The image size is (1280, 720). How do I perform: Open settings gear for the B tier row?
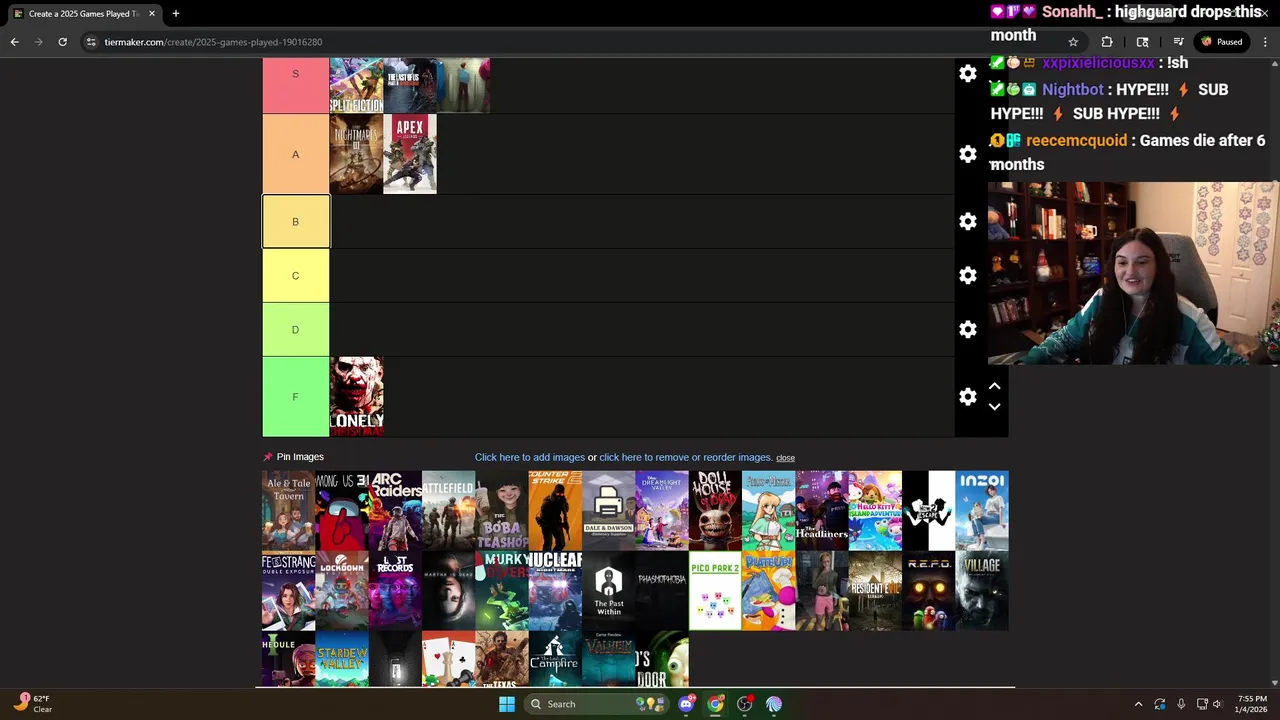[968, 221]
